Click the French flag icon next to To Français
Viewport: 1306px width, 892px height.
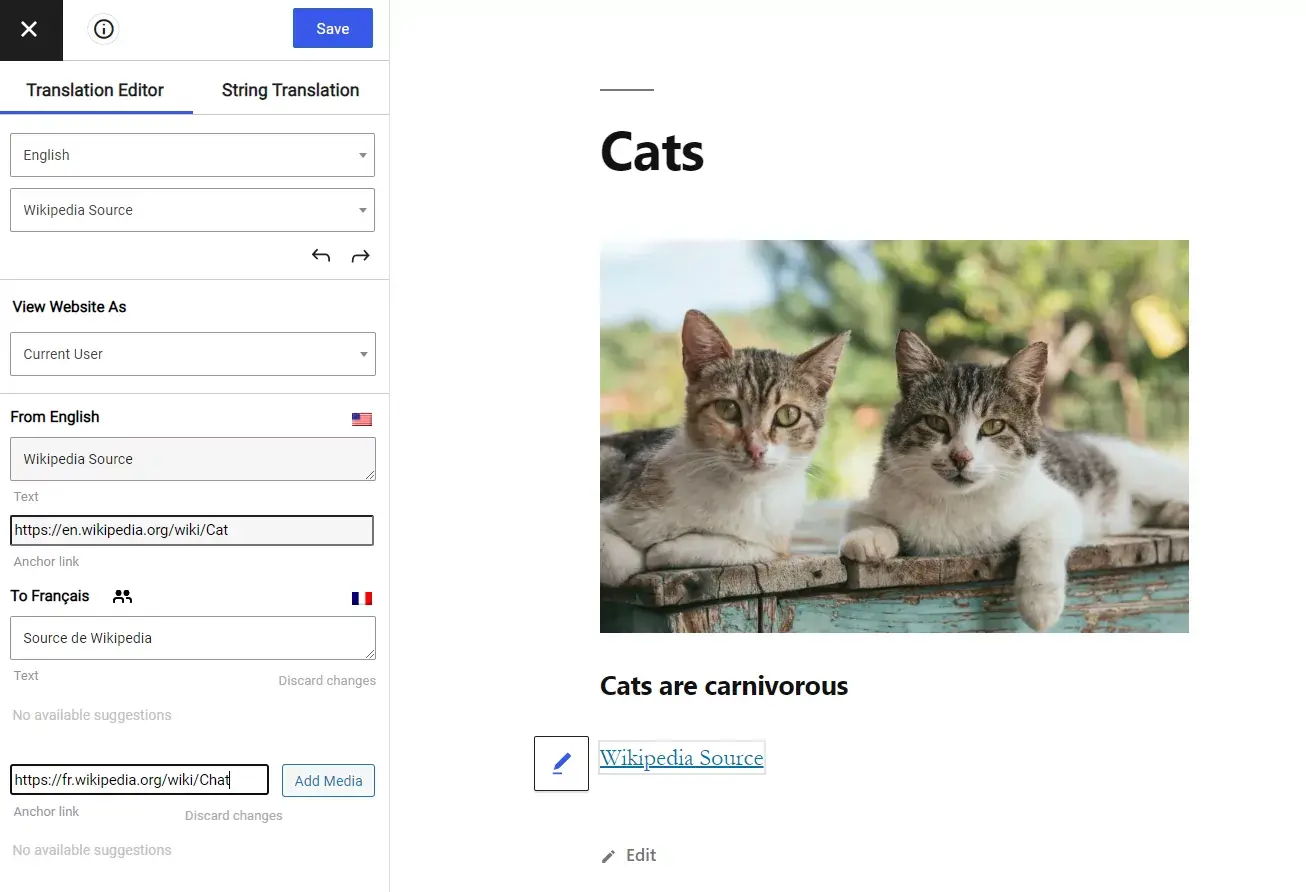pos(362,598)
